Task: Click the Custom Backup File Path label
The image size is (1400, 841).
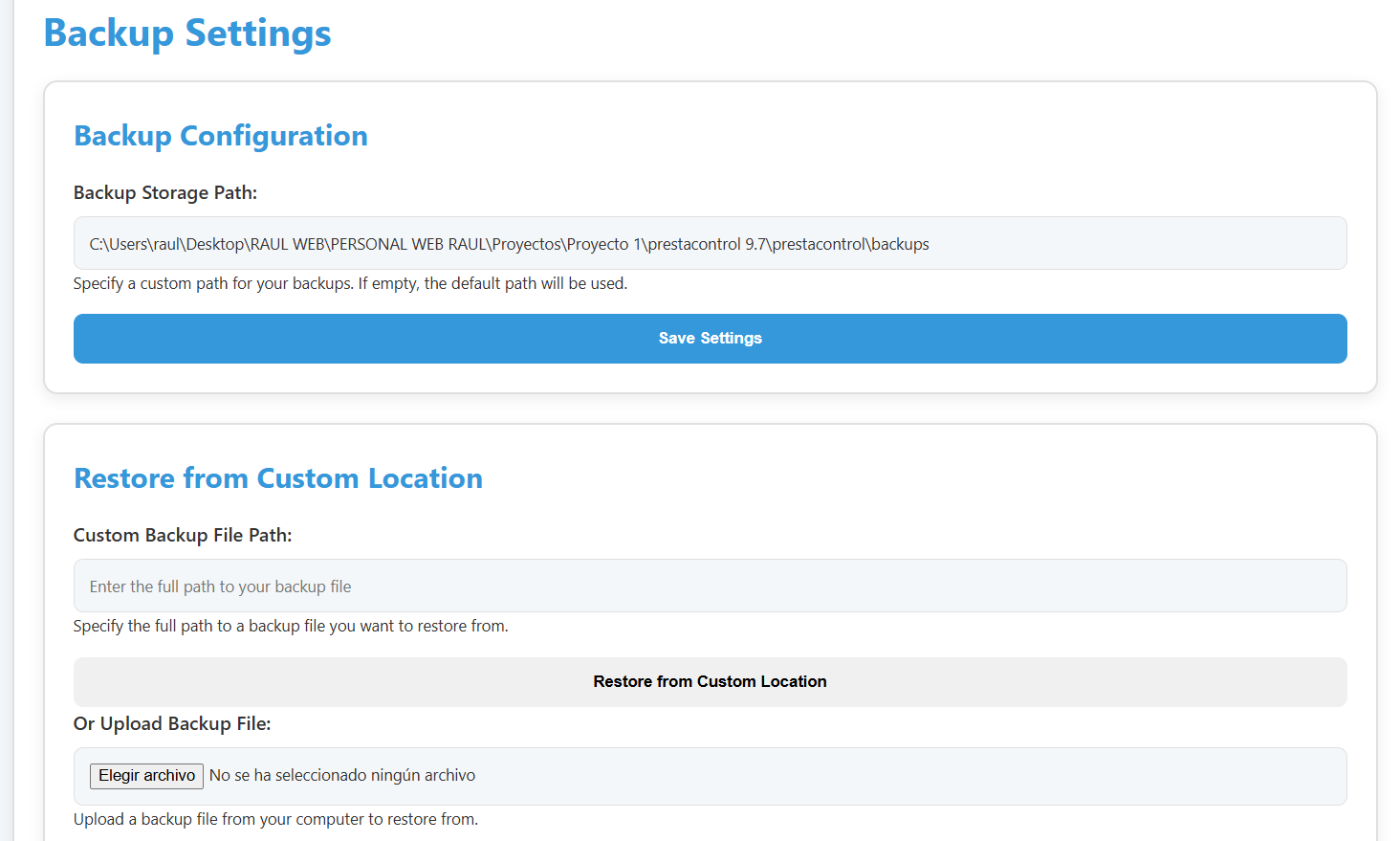Action: point(183,536)
